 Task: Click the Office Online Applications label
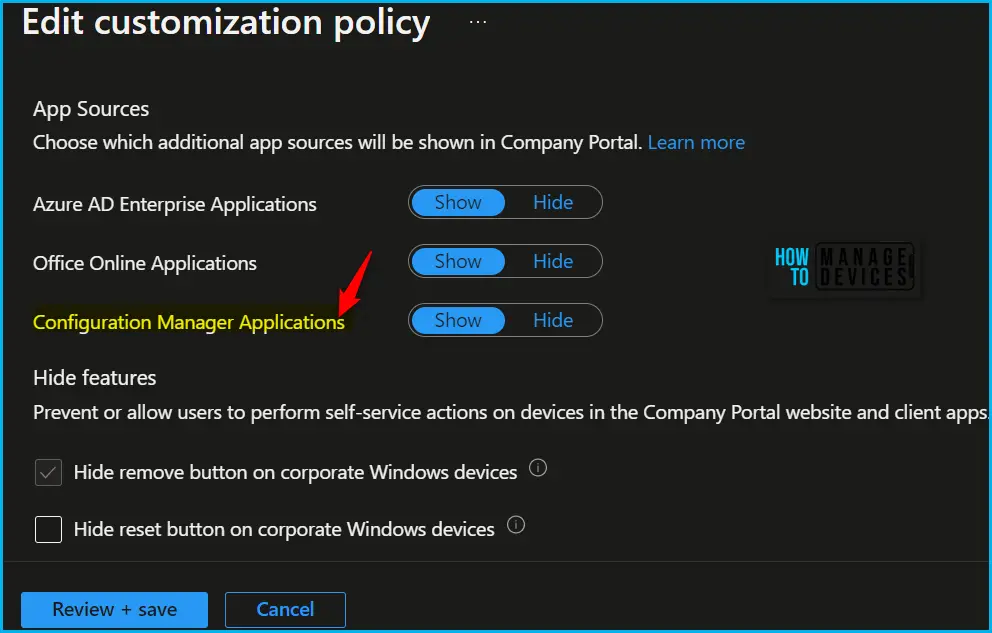145,263
